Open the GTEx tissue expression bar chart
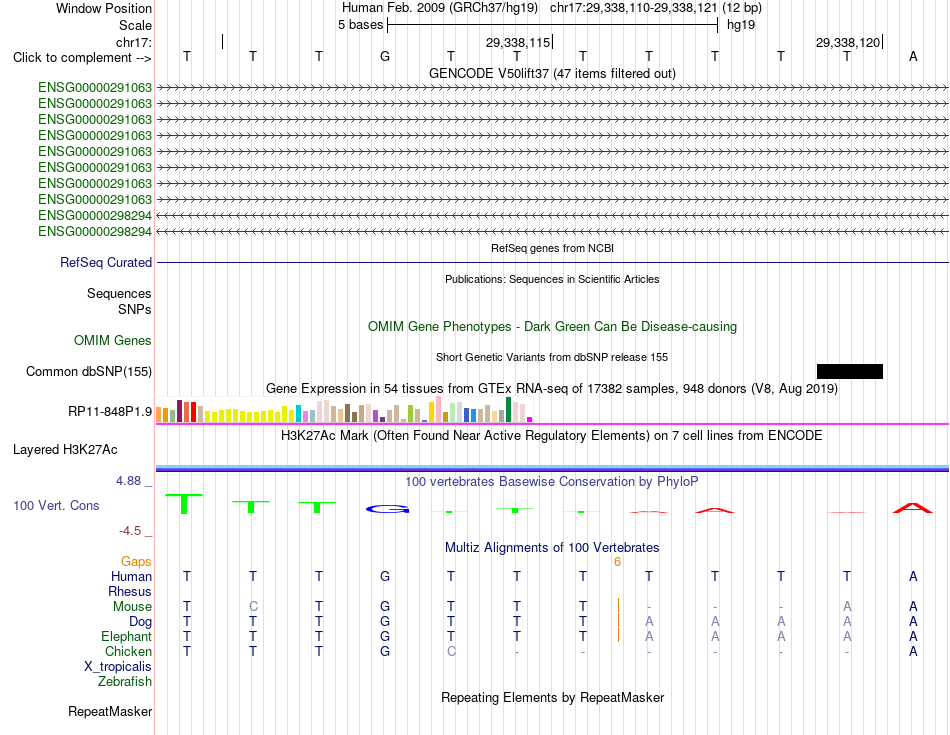950x735 pixels. [x=344, y=410]
